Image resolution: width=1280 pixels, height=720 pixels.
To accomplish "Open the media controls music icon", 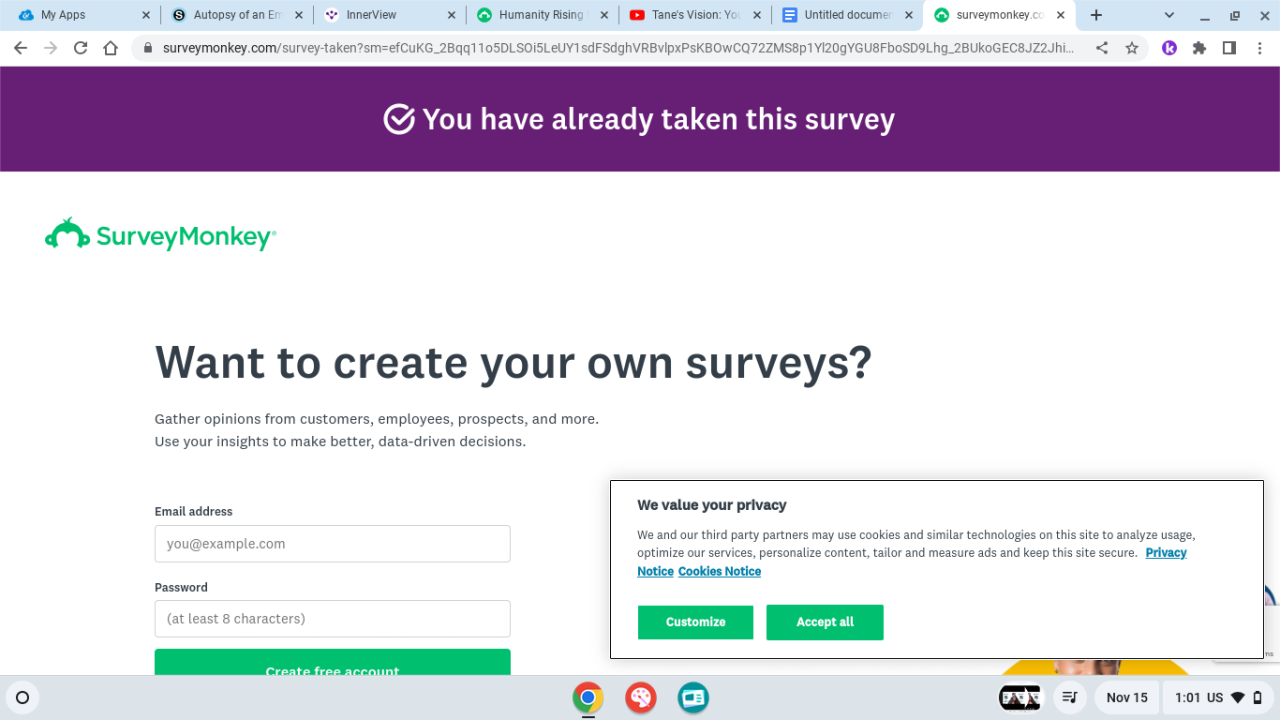I will pos(1069,698).
